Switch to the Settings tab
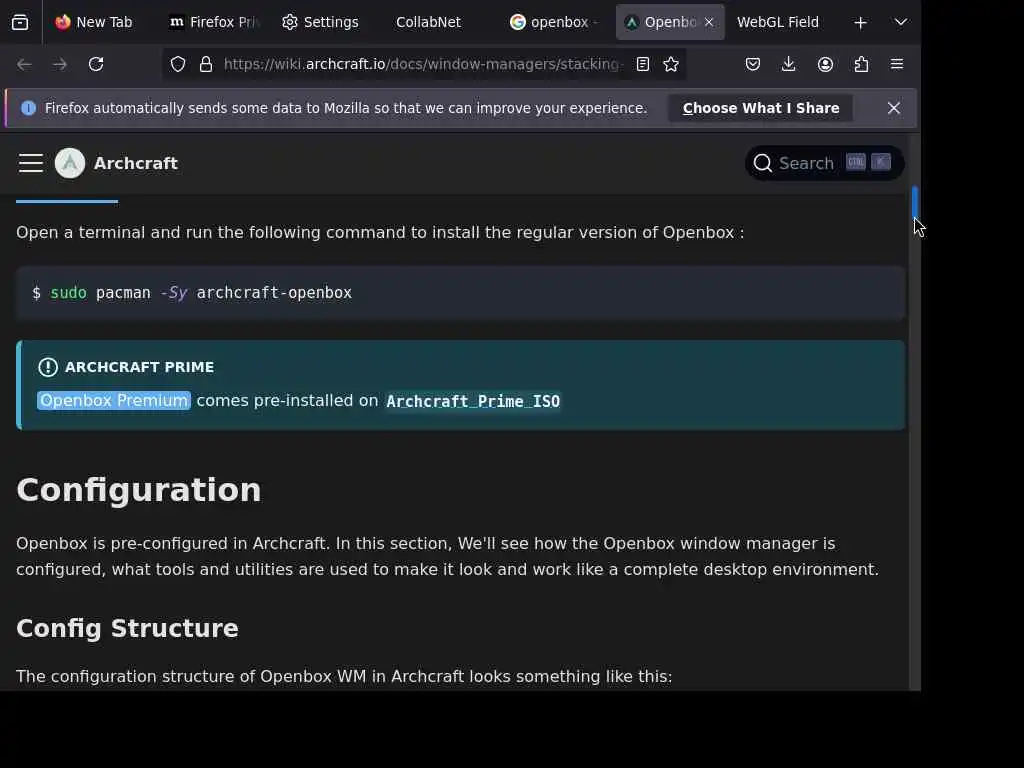Image resolution: width=1024 pixels, height=768 pixels. pyautogui.click(x=321, y=22)
